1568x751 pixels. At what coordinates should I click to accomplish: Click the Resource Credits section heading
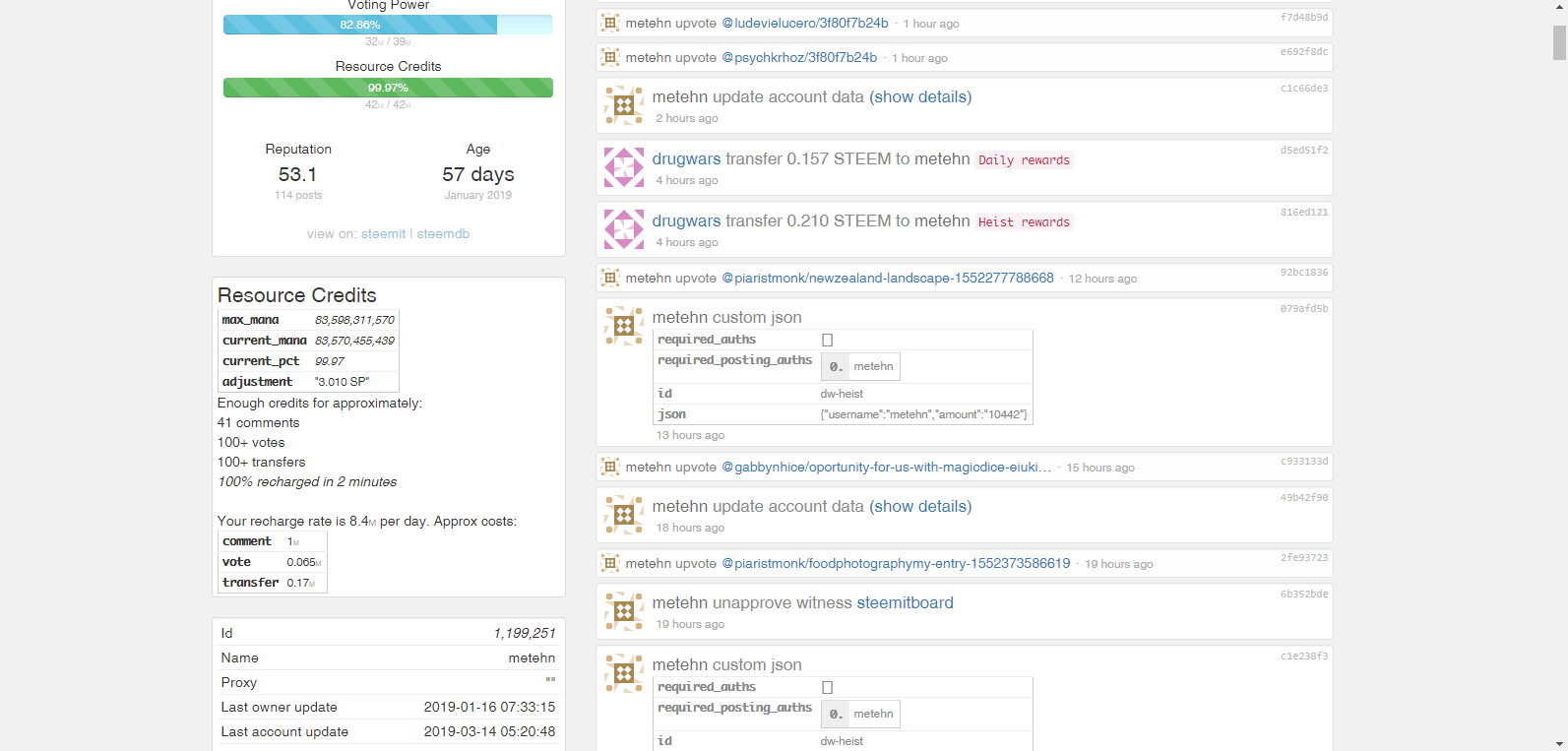click(x=297, y=295)
